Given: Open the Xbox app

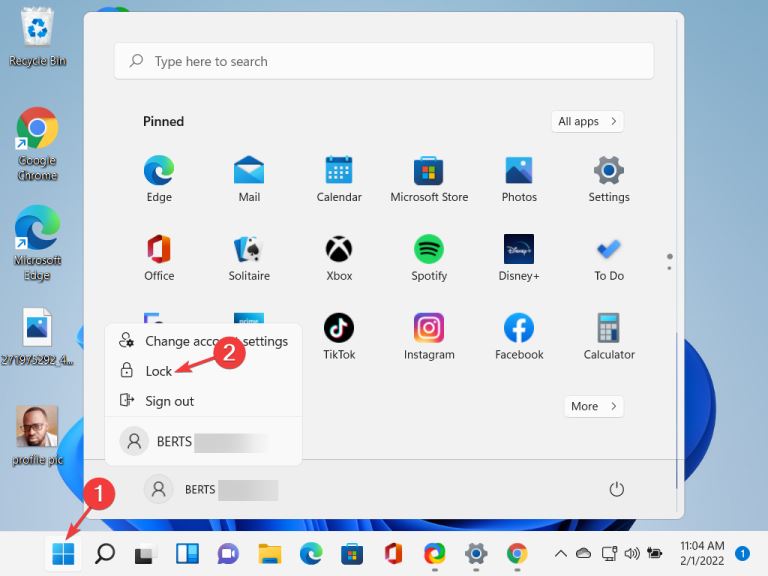Looking at the screenshot, I should 339,257.
